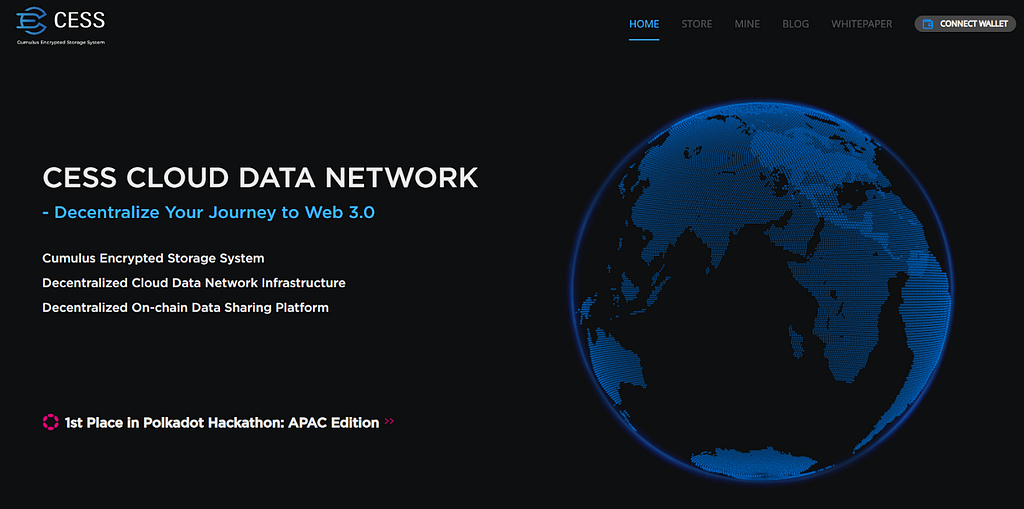Click the small Cumulus Encrypted Storage System subtitle under logo
The image size is (1024, 509).
(61, 42)
